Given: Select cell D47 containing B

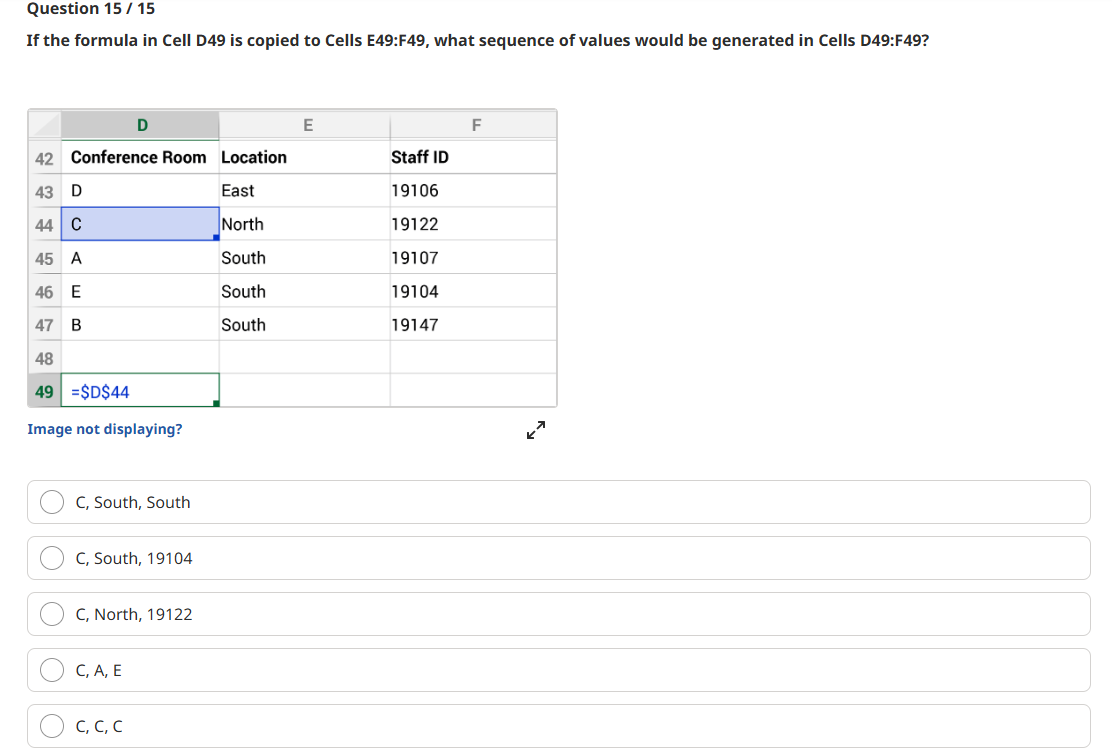Looking at the screenshot, I should (138, 324).
